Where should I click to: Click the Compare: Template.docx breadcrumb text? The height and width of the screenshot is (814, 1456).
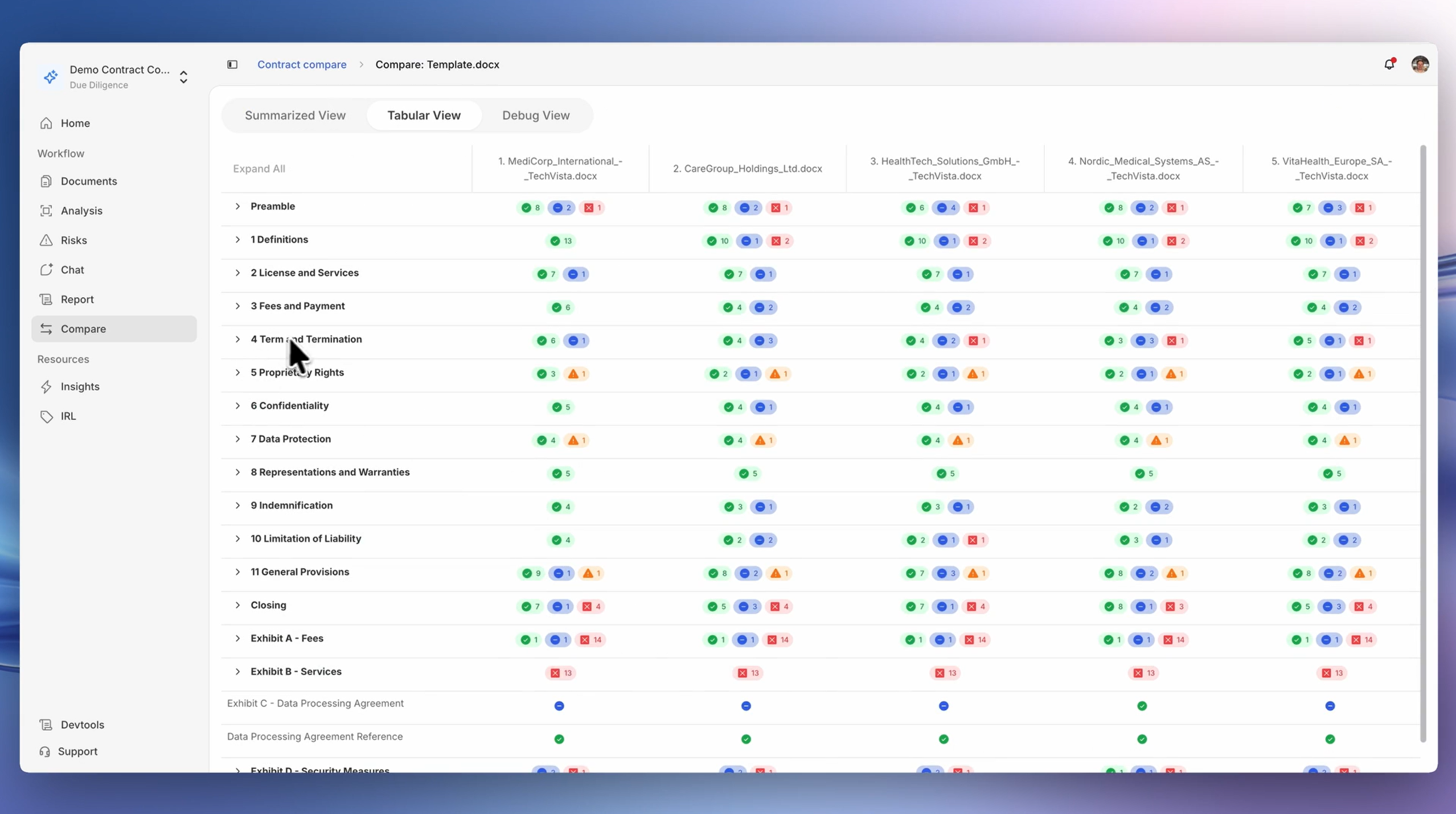[x=437, y=64]
